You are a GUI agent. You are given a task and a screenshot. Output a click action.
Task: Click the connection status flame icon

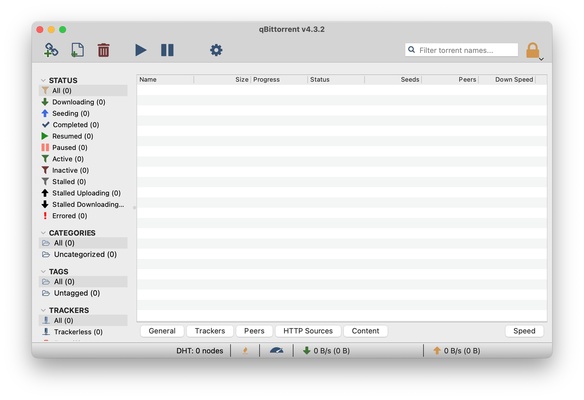pyautogui.click(x=245, y=351)
